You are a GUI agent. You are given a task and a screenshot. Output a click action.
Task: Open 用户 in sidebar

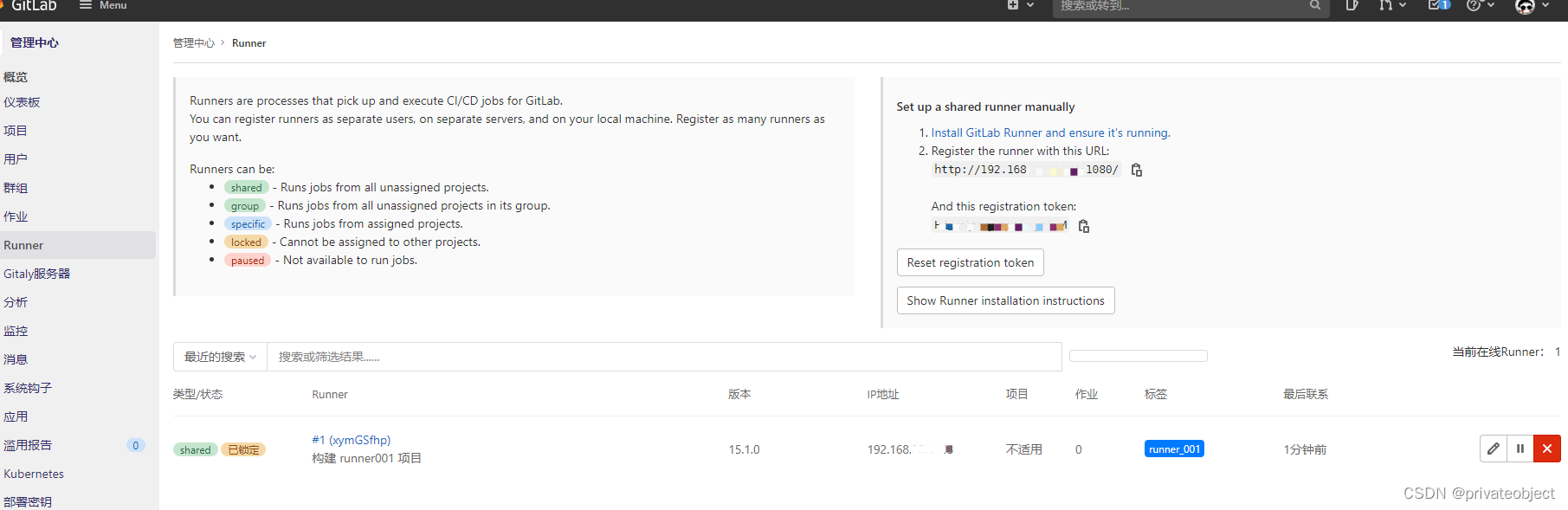pos(16,159)
